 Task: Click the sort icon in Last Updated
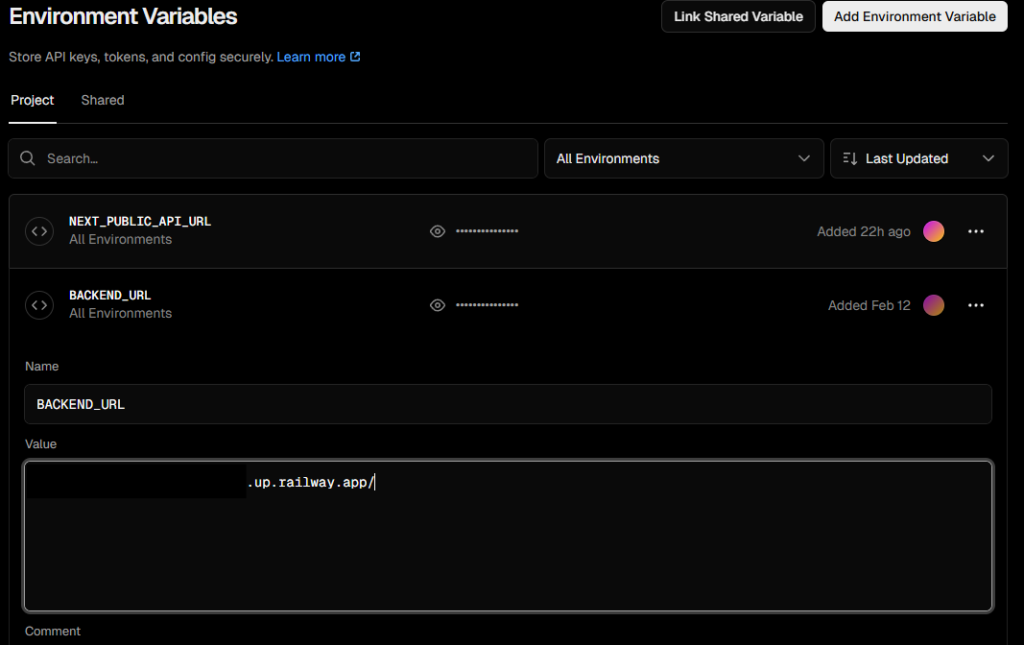tap(850, 158)
